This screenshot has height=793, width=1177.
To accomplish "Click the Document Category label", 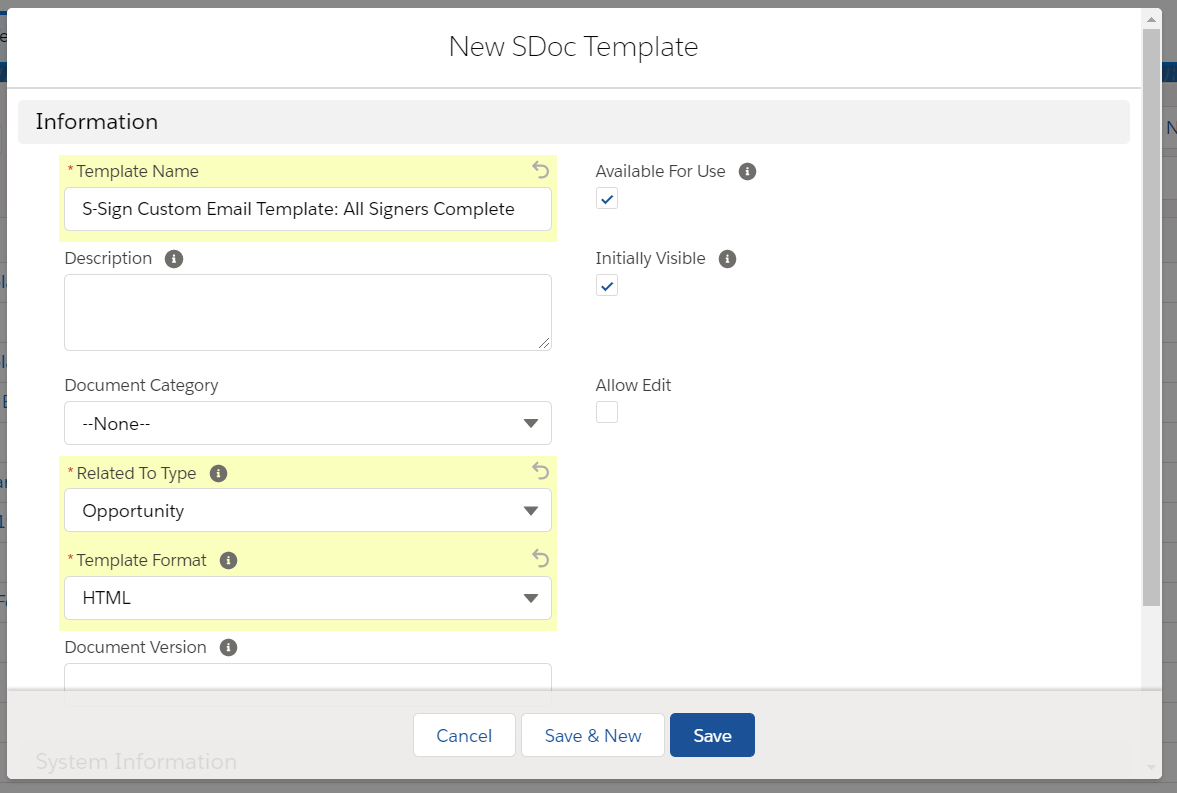I will coord(141,385).
